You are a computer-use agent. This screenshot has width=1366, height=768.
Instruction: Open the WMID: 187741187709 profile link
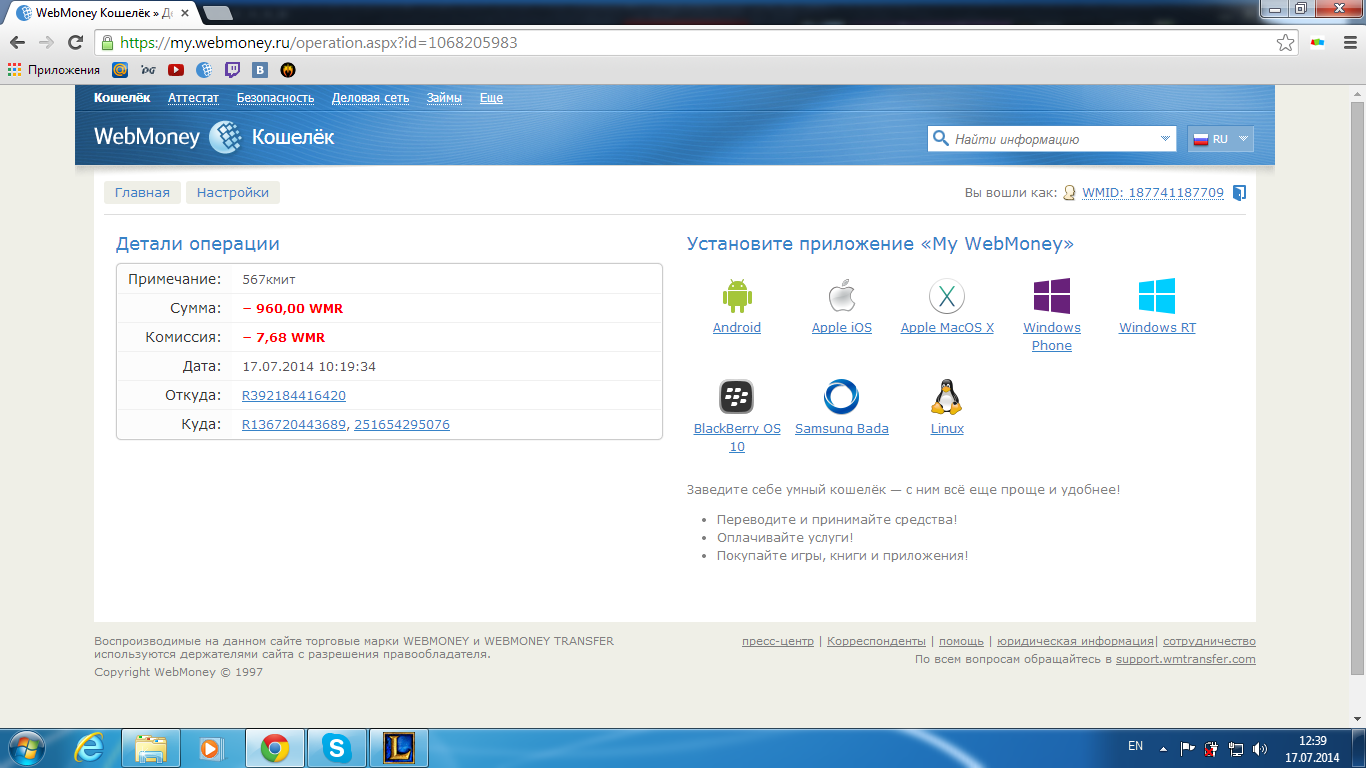pyautogui.click(x=1153, y=193)
